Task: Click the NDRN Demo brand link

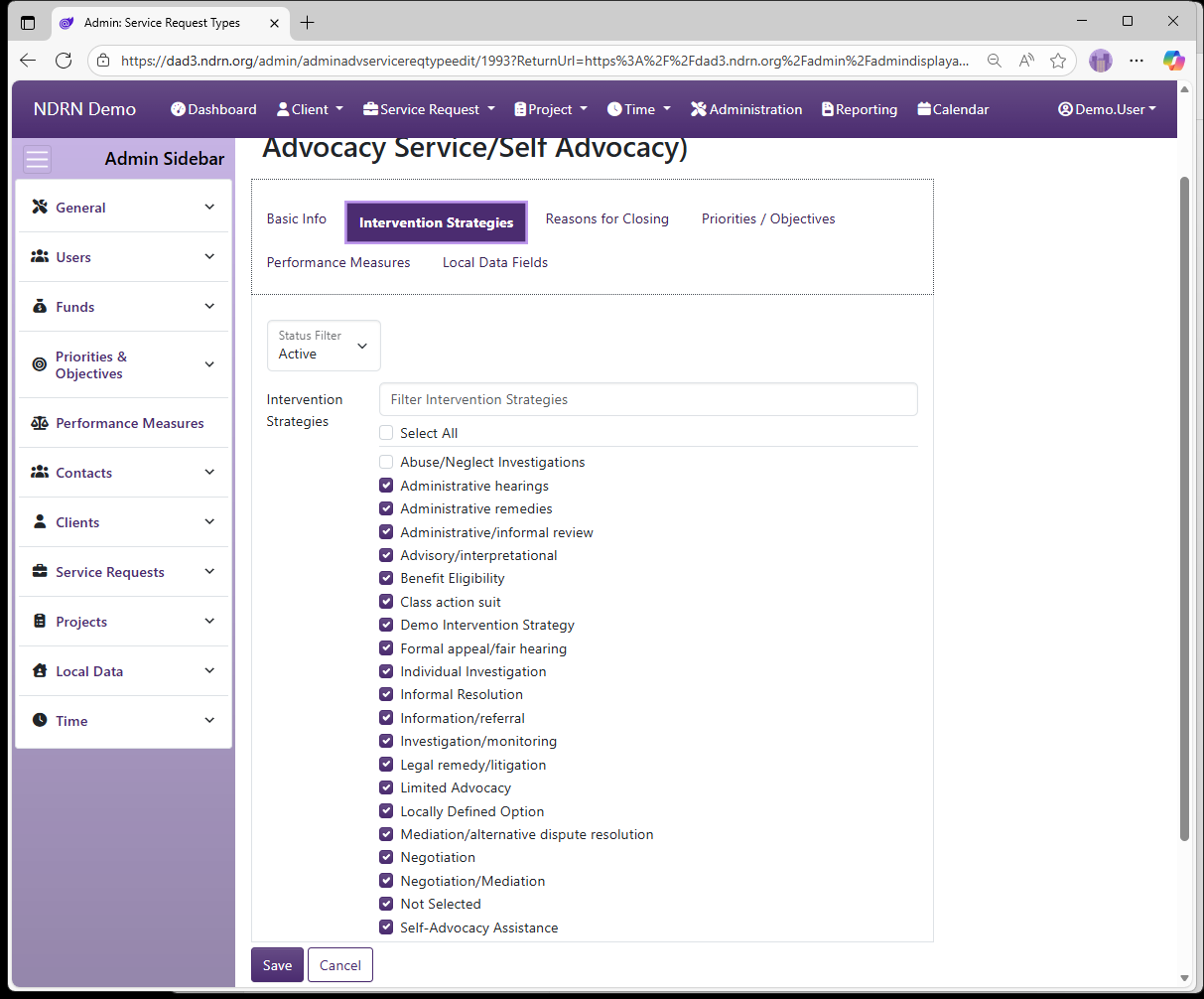Action: 84,109
